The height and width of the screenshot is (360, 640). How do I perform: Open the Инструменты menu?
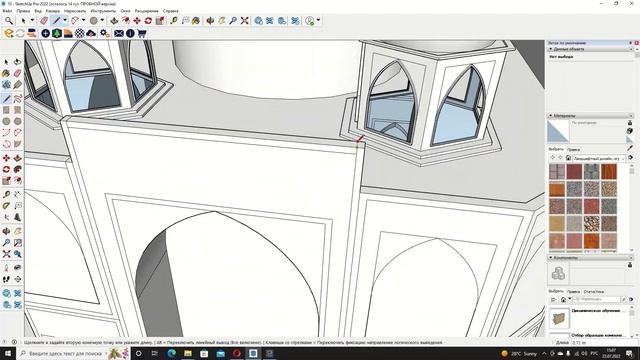[x=103, y=11]
